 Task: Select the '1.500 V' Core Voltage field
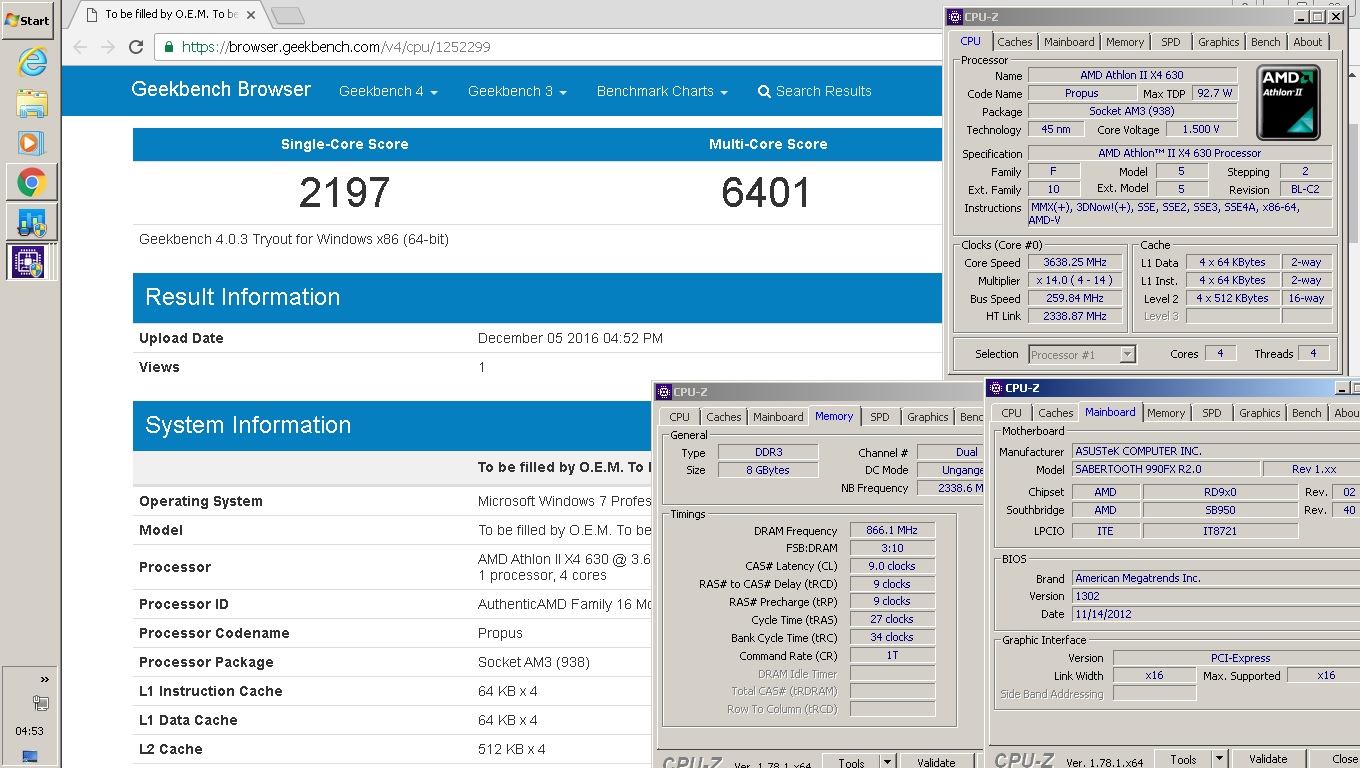point(1201,129)
